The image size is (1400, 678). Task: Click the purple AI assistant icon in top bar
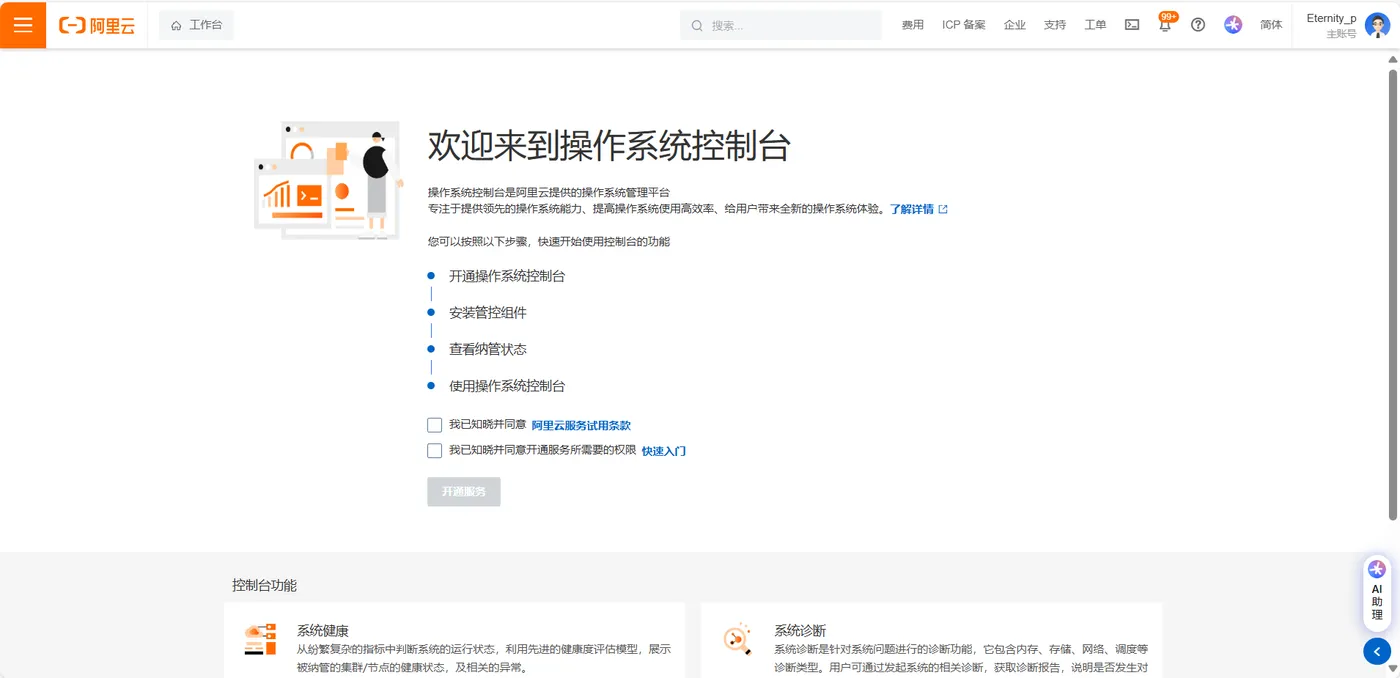pyautogui.click(x=1233, y=25)
